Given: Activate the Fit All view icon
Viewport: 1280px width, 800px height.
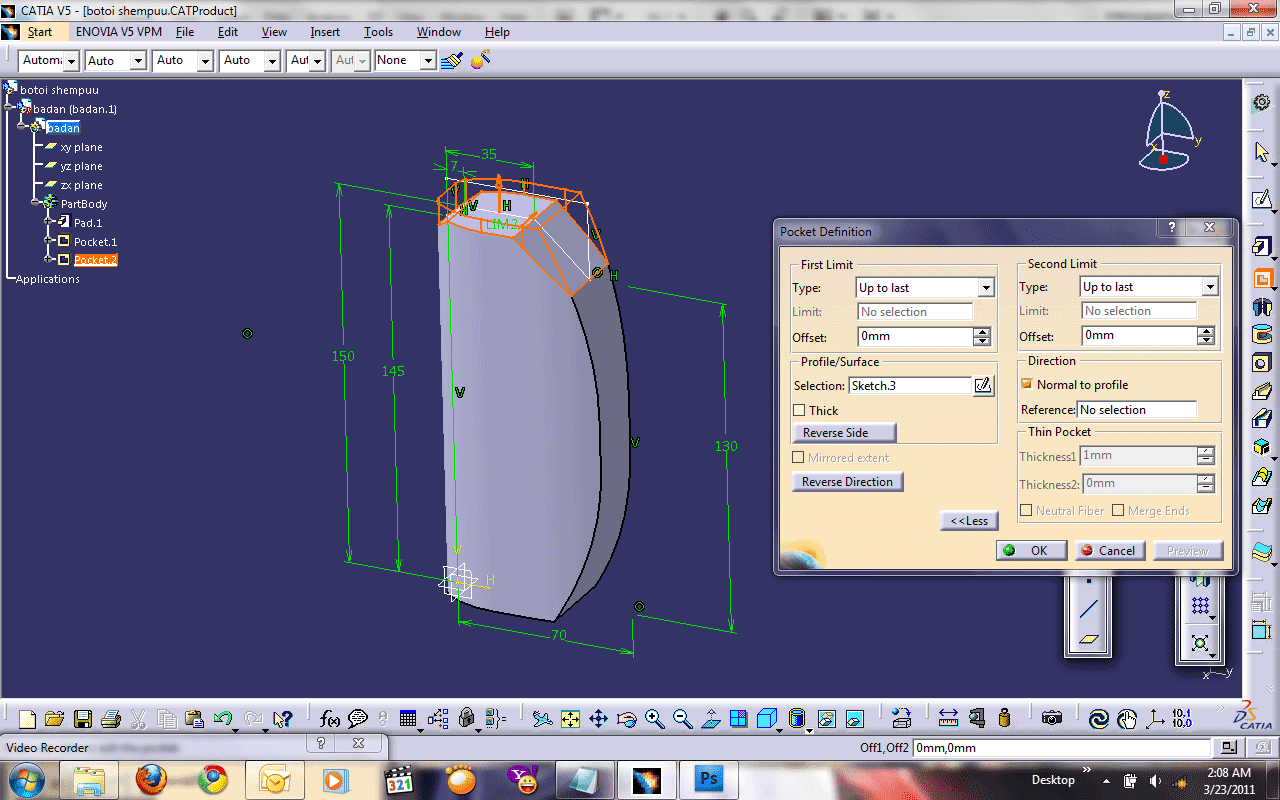Looking at the screenshot, I should coord(570,718).
